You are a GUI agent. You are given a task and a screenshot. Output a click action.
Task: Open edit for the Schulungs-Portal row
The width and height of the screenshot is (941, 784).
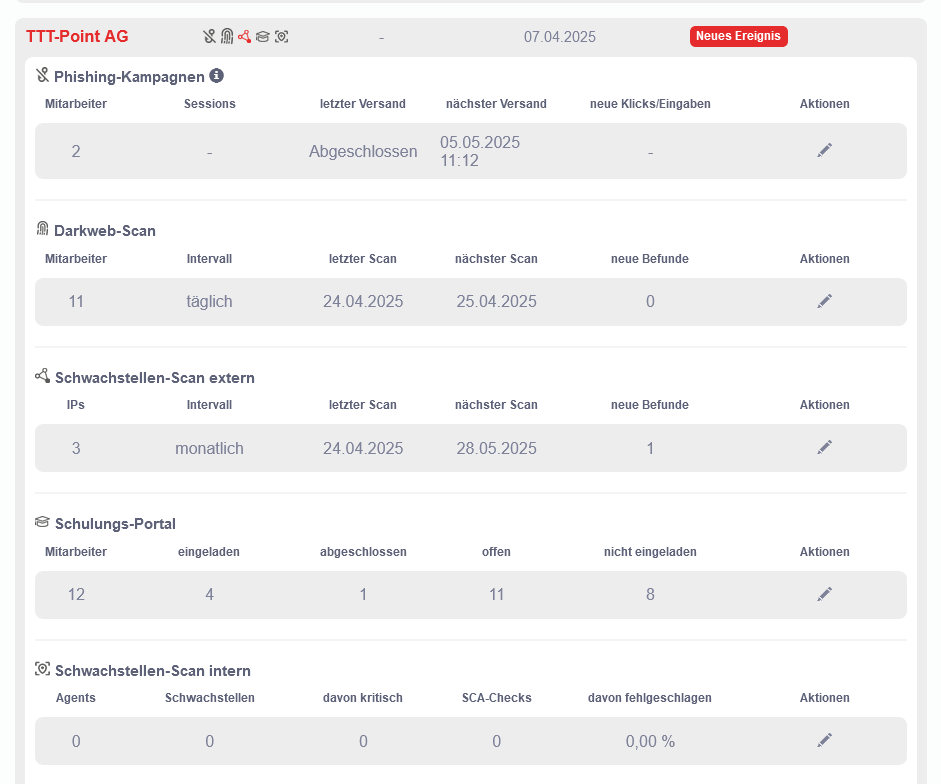[x=824, y=594]
